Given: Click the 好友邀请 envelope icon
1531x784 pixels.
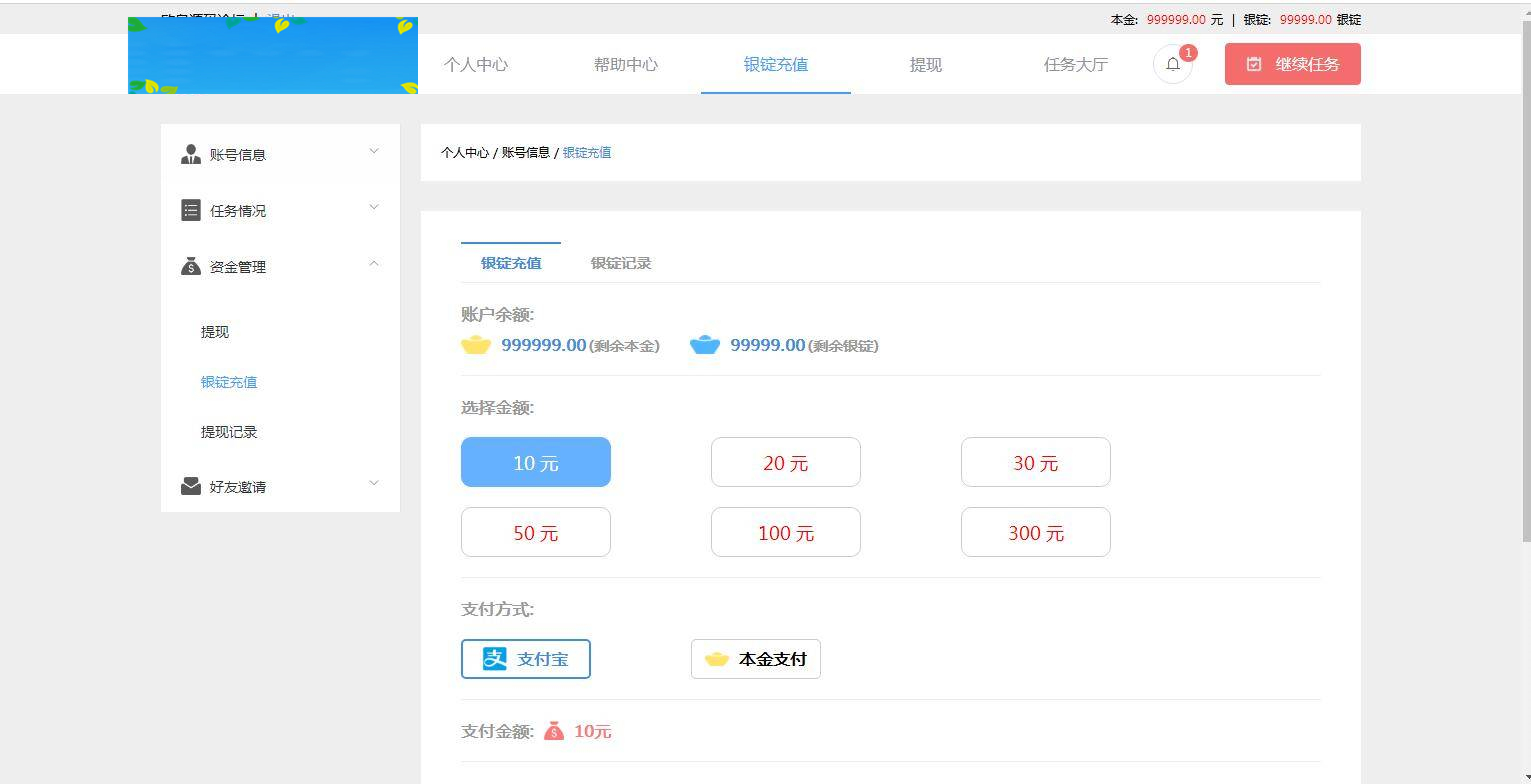Looking at the screenshot, I should pos(191,485).
